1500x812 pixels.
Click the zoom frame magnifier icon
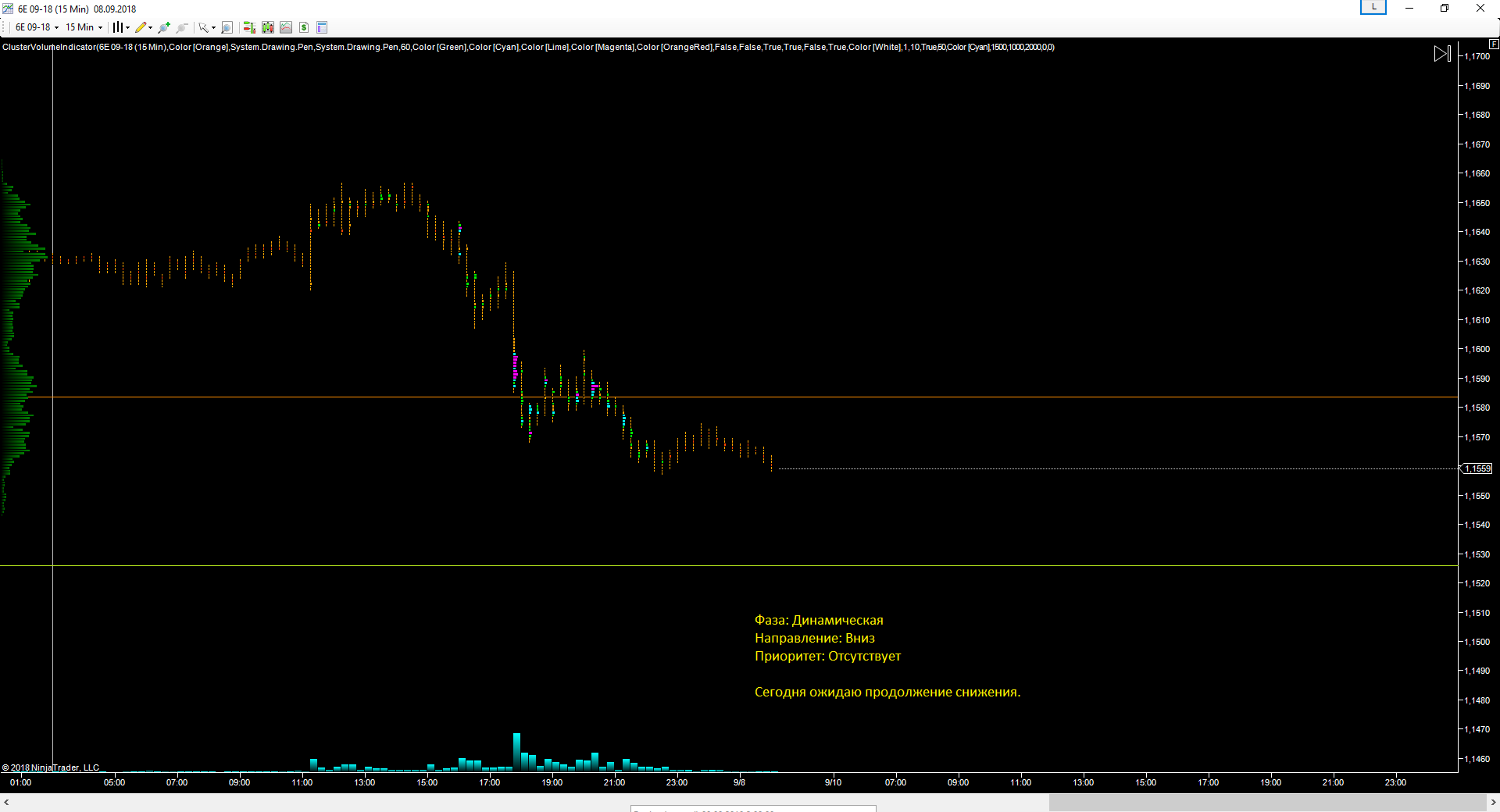point(227,27)
